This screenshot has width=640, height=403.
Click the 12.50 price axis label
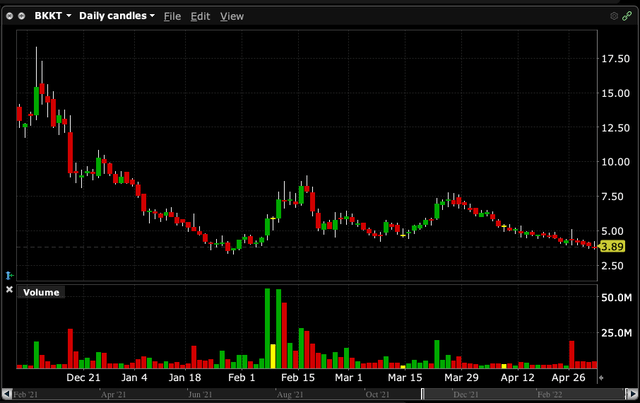(616, 128)
